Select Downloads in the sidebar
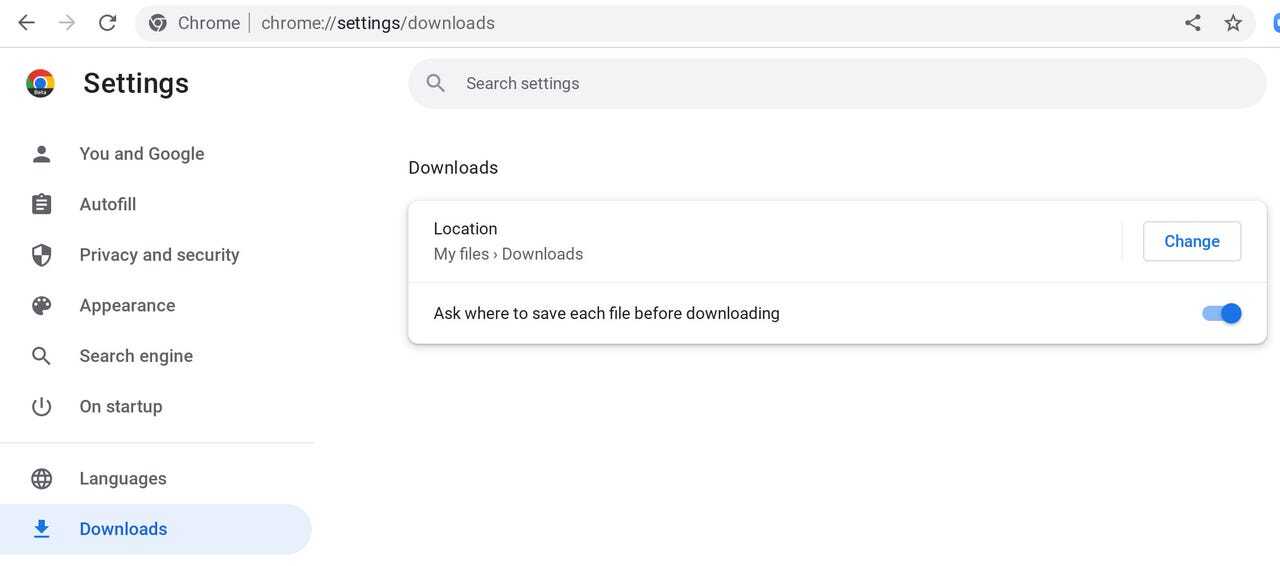1280x566 pixels. (123, 529)
